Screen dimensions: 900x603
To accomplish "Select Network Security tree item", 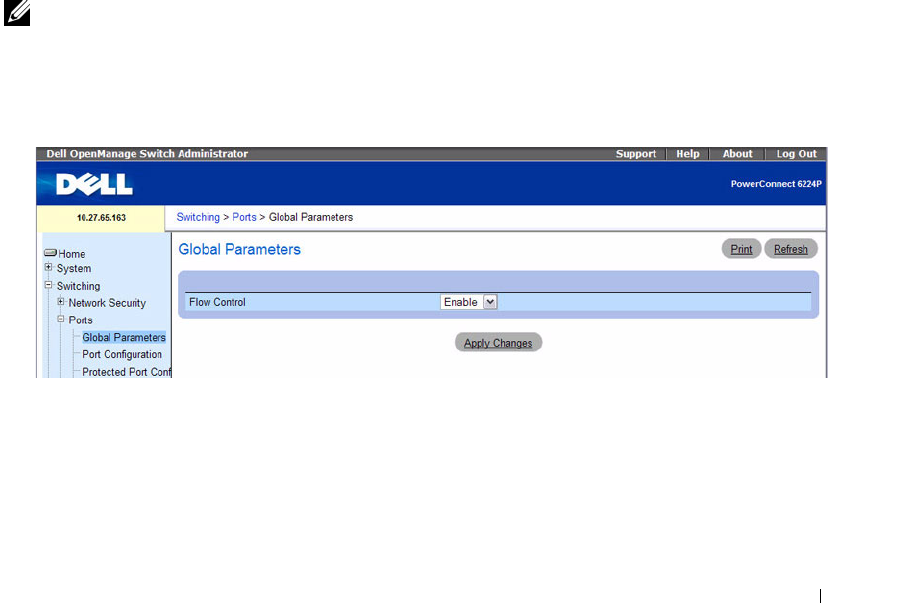I will tap(107, 303).
